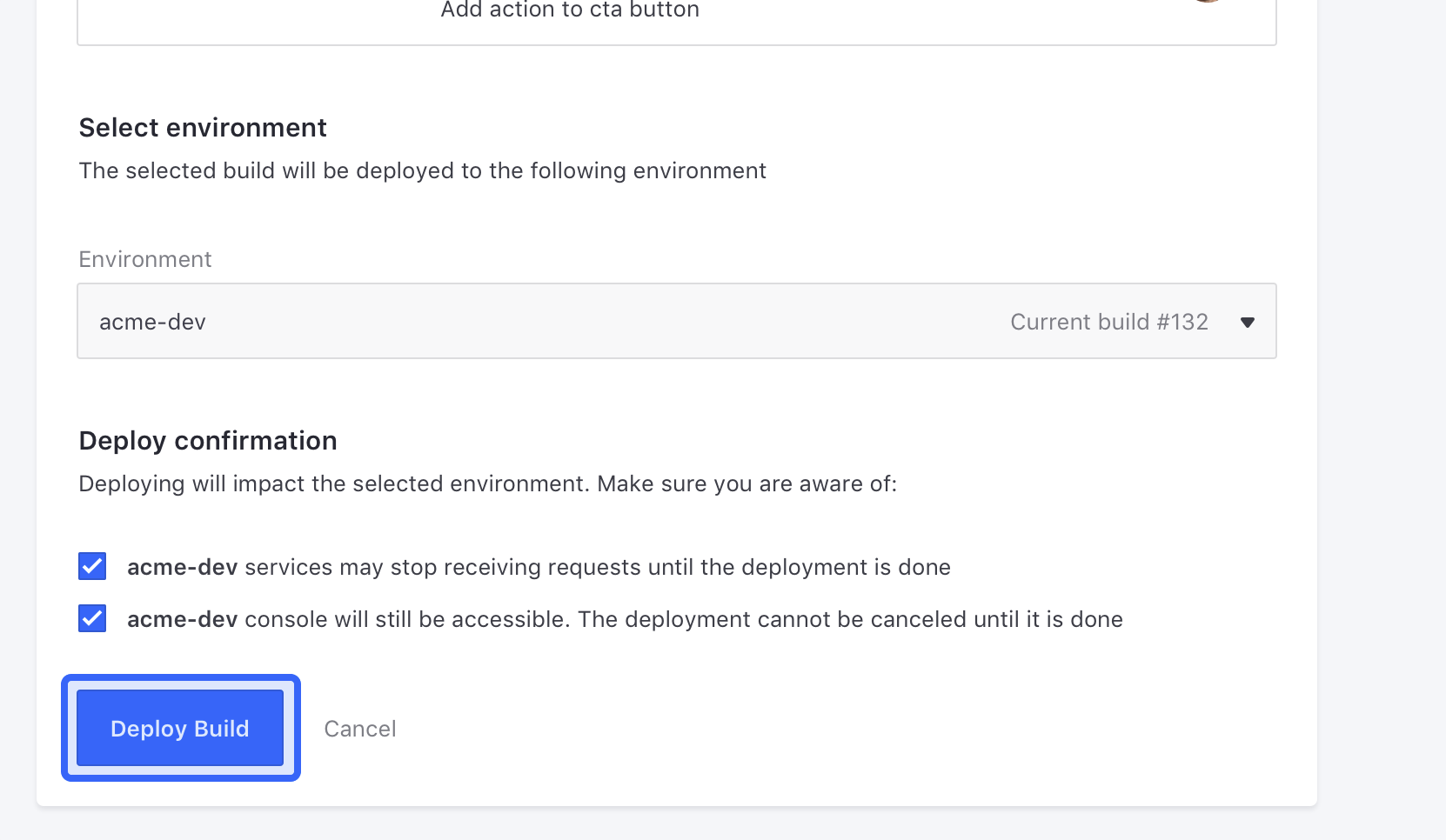Click the 'Environment' field label
Screen dimensions: 1446x840
(145, 259)
